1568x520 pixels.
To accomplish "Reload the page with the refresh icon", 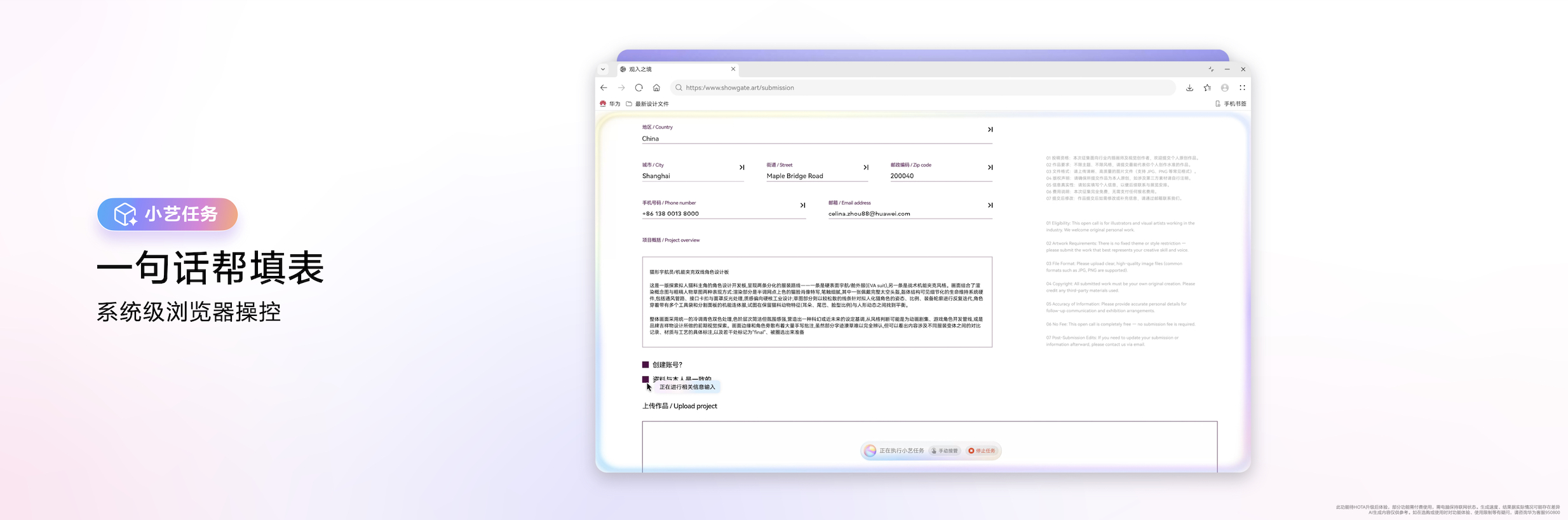I will 639,88.
